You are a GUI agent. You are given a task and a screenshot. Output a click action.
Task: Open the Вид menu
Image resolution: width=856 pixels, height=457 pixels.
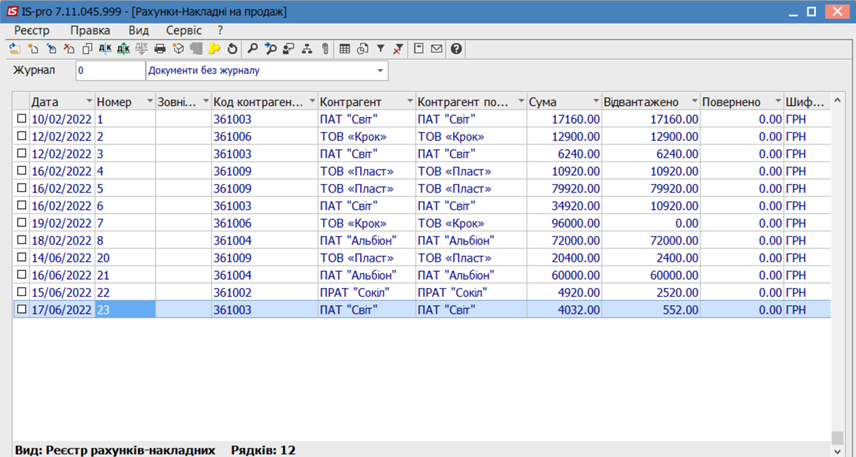pyautogui.click(x=139, y=31)
